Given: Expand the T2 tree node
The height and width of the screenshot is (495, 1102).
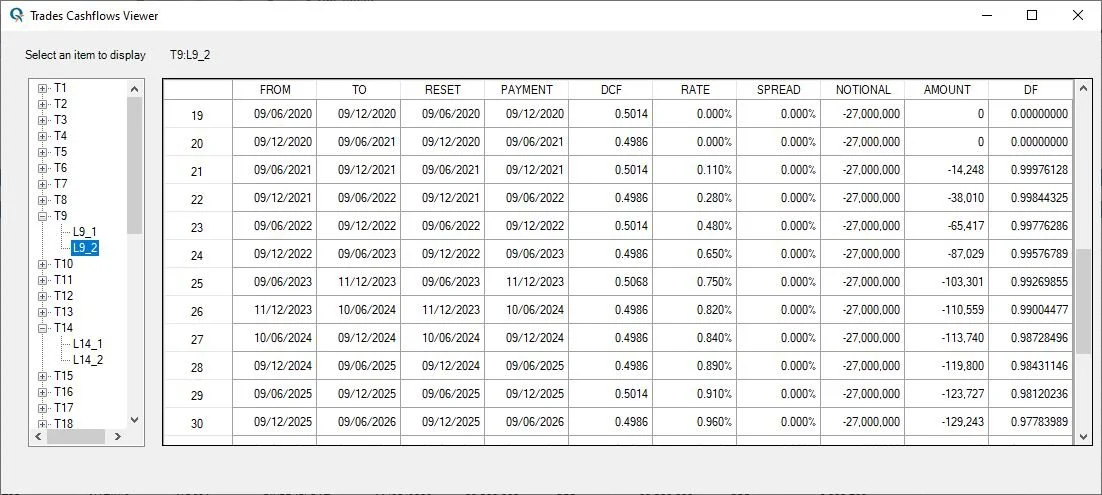Looking at the screenshot, I should click(42, 104).
